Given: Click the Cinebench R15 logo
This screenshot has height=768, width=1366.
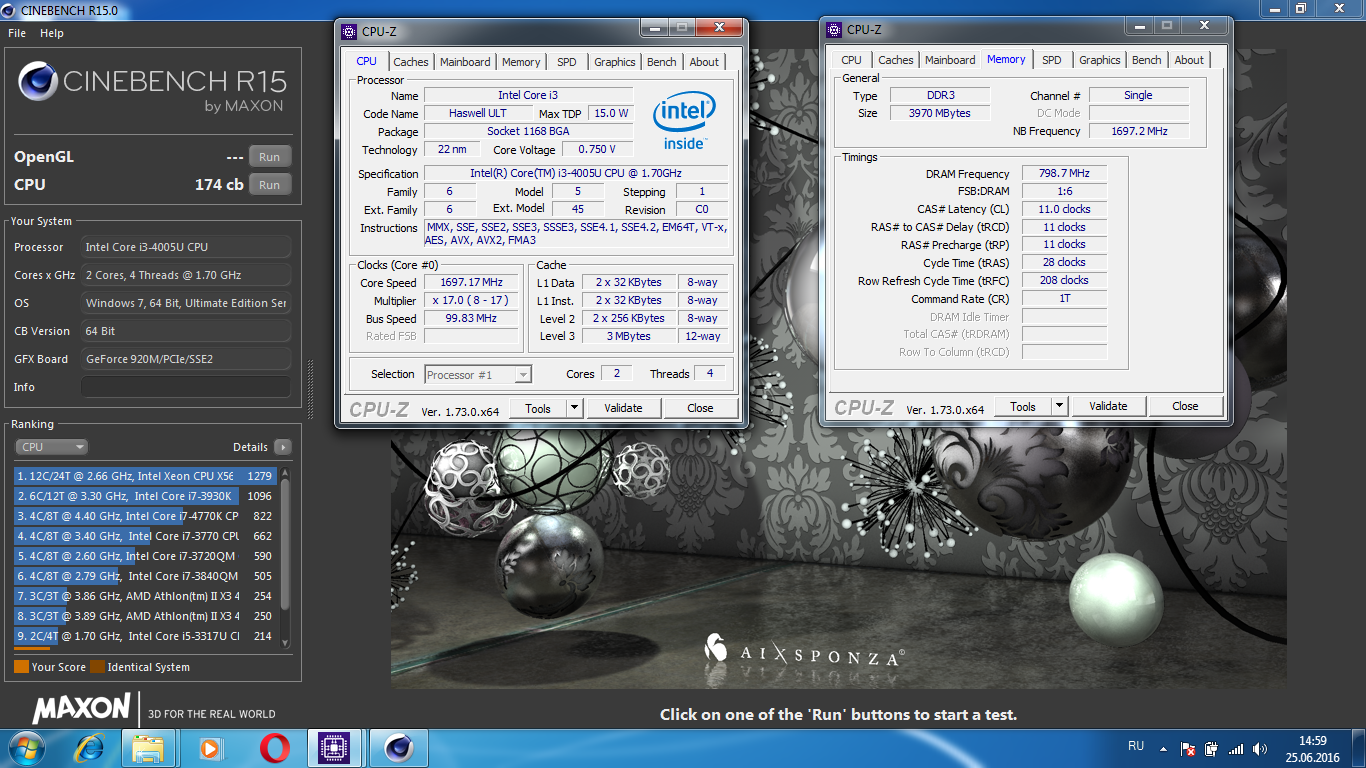Looking at the screenshot, I should pos(152,87).
